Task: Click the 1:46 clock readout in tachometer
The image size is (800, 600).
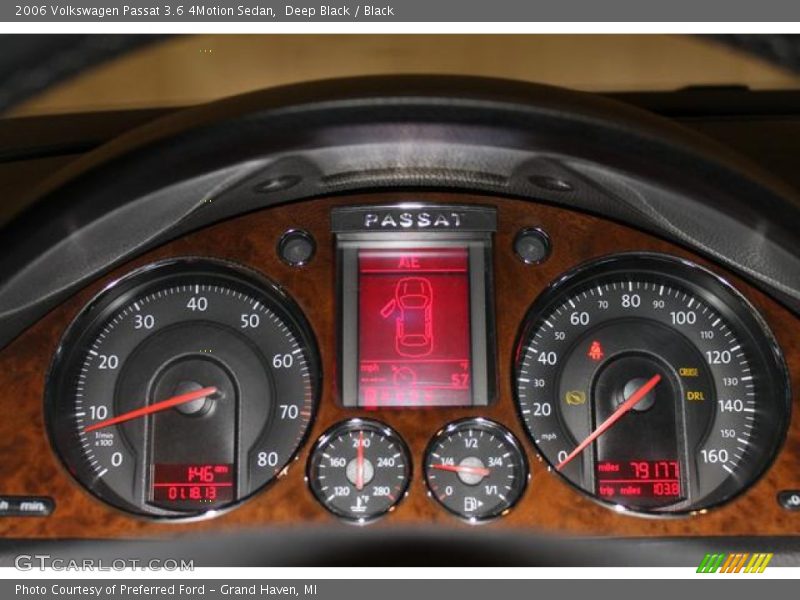Action: pyautogui.click(x=193, y=474)
